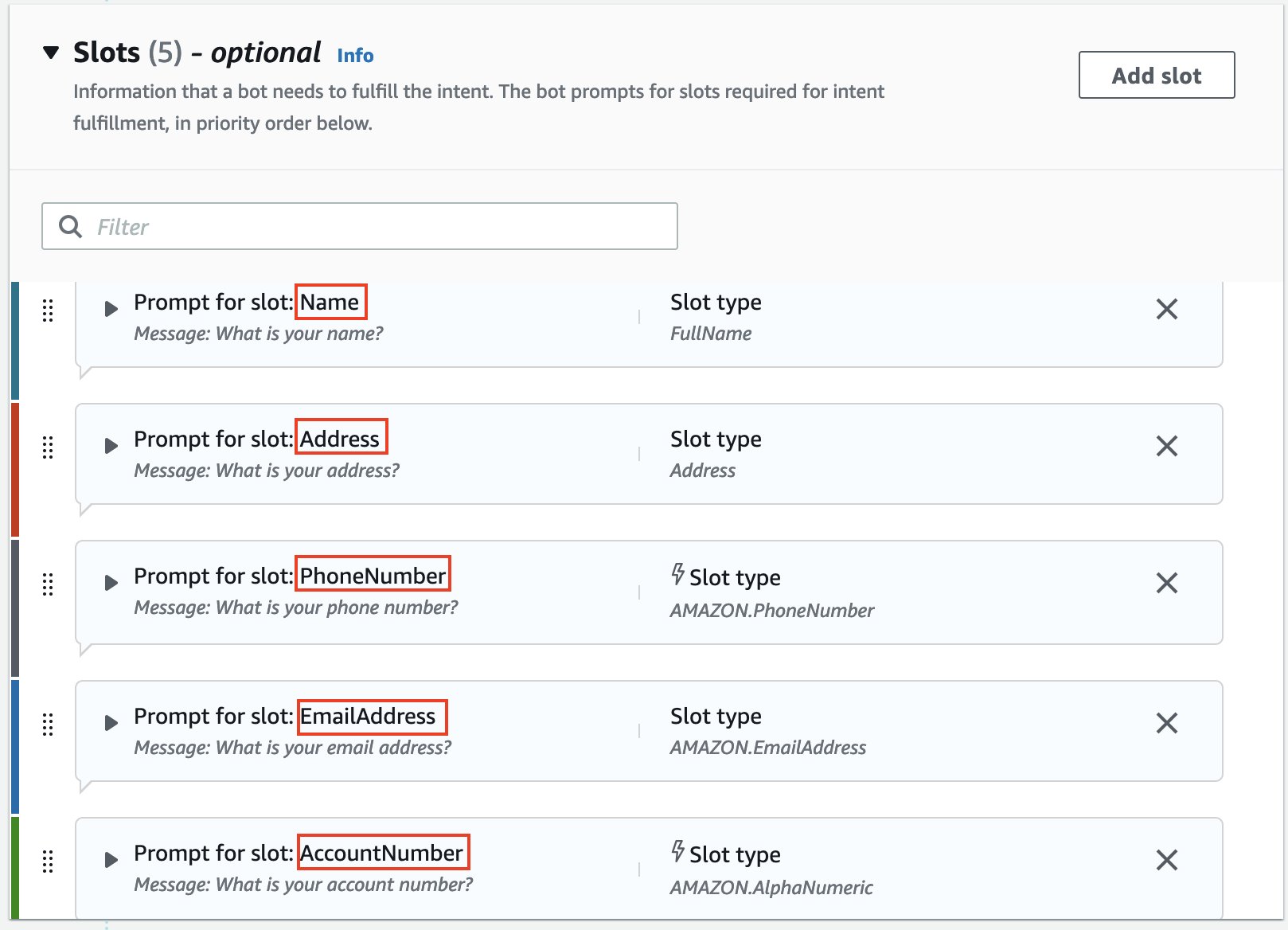Expand the PhoneNumber slot prompt details
This screenshot has width=1288, height=930.
pyautogui.click(x=111, y=583)
